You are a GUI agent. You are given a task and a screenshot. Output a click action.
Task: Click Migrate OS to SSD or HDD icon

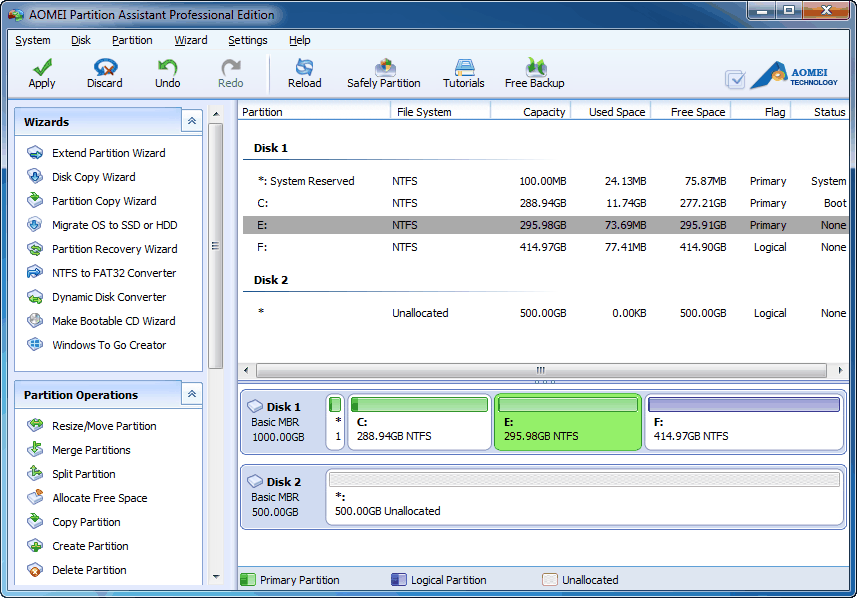35,225
